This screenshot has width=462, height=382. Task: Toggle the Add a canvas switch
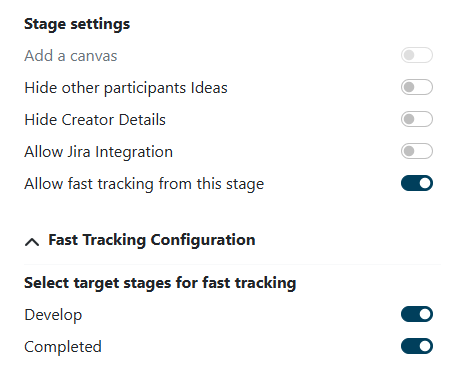click(417, 55)
